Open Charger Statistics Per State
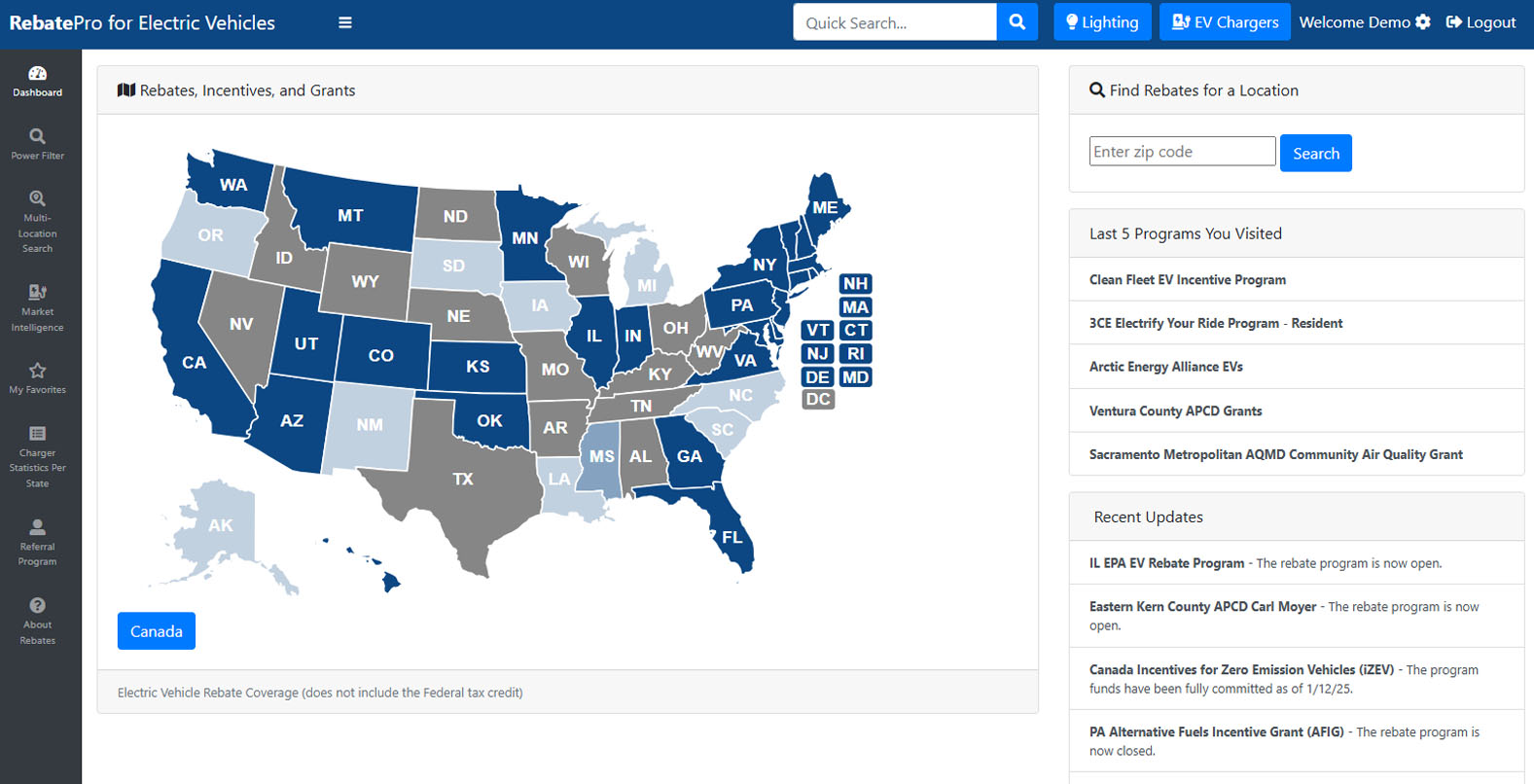 pyautogui.click(x=37, y=456)
